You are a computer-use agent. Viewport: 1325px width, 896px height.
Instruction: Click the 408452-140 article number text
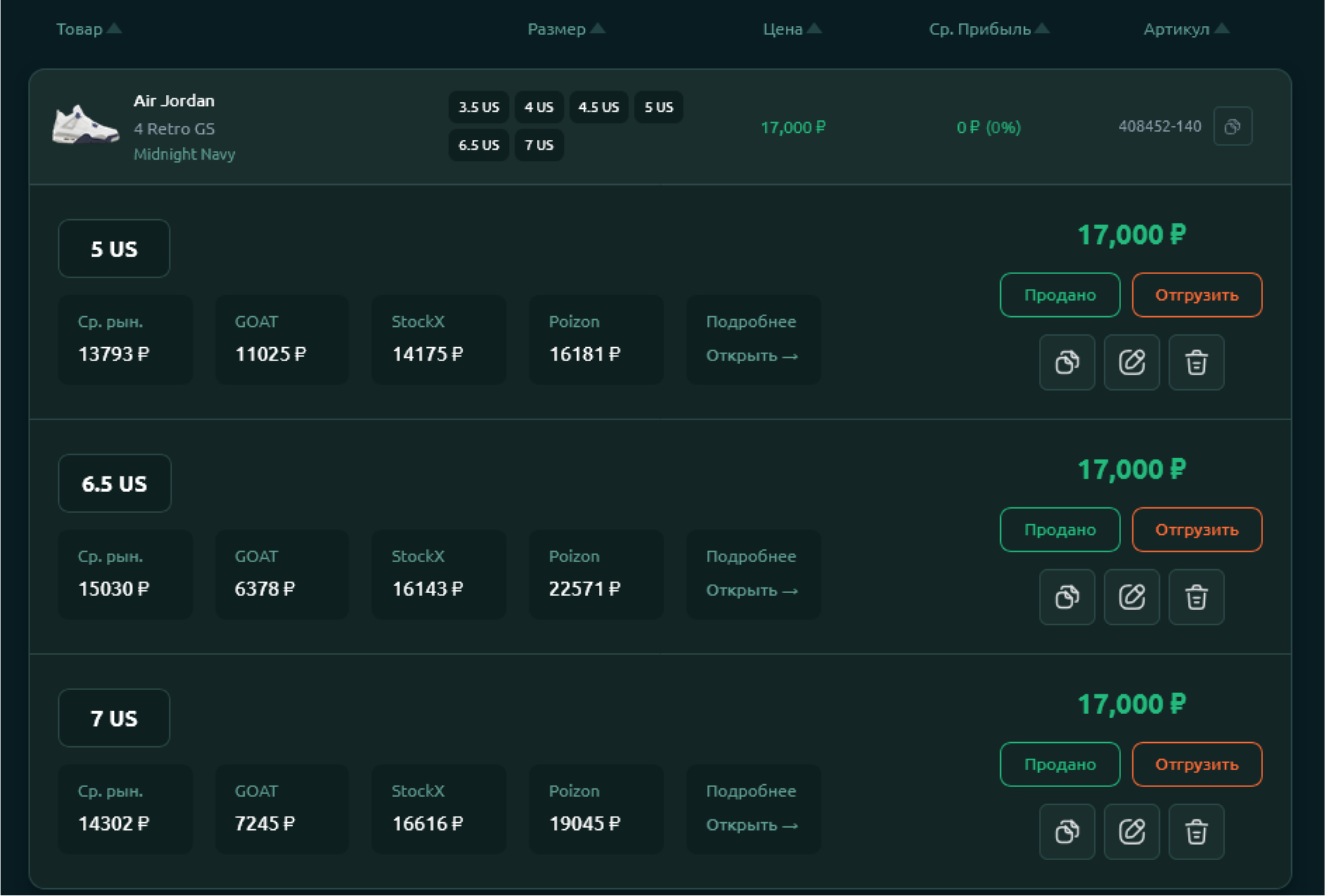(x=1160, y=126)
